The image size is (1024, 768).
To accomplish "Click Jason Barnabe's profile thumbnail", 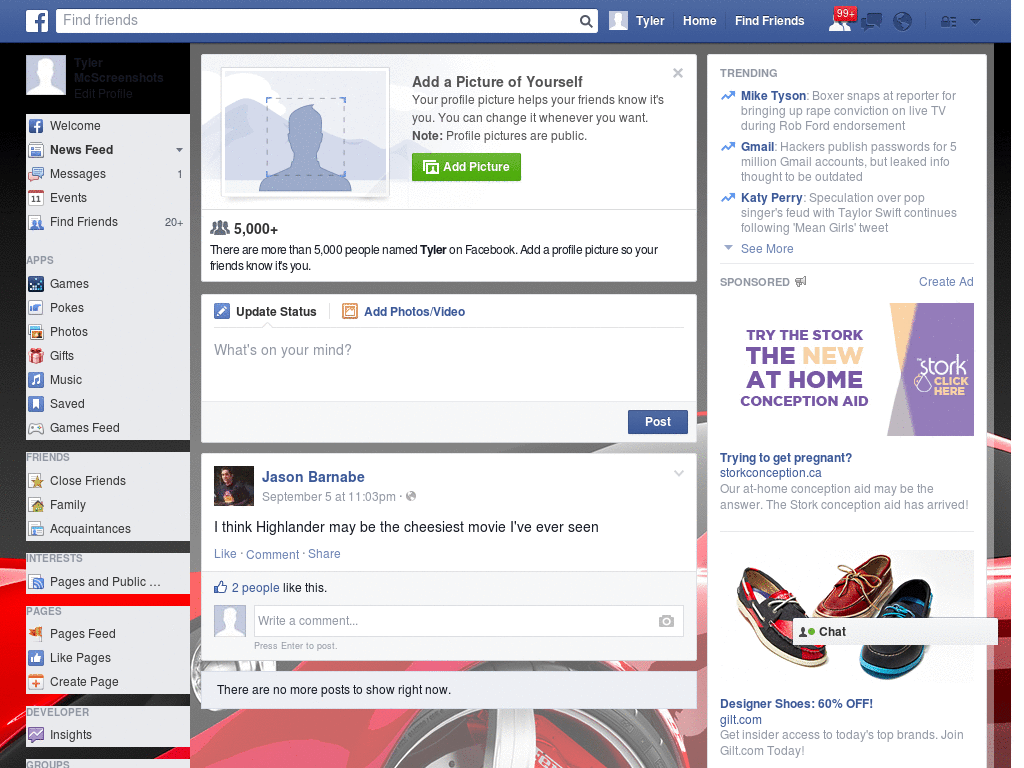I will coord(234,486).
